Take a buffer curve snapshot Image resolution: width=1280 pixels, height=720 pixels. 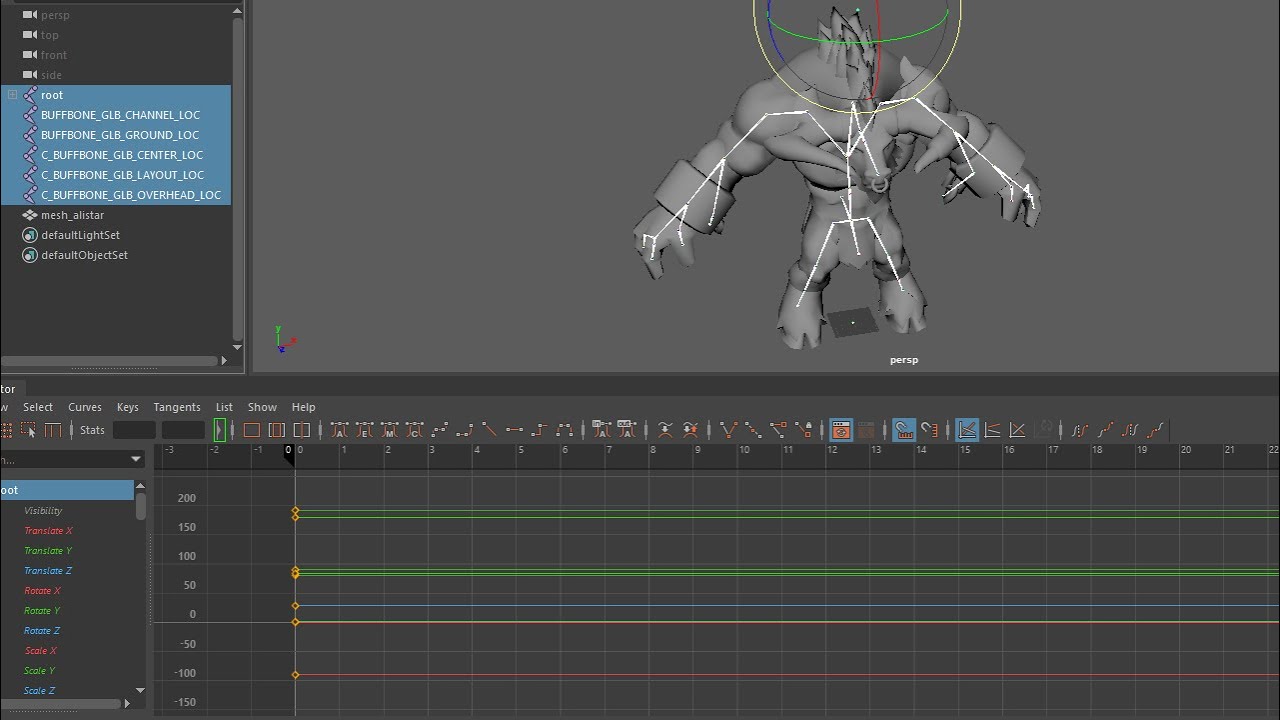tap(665, 430)
